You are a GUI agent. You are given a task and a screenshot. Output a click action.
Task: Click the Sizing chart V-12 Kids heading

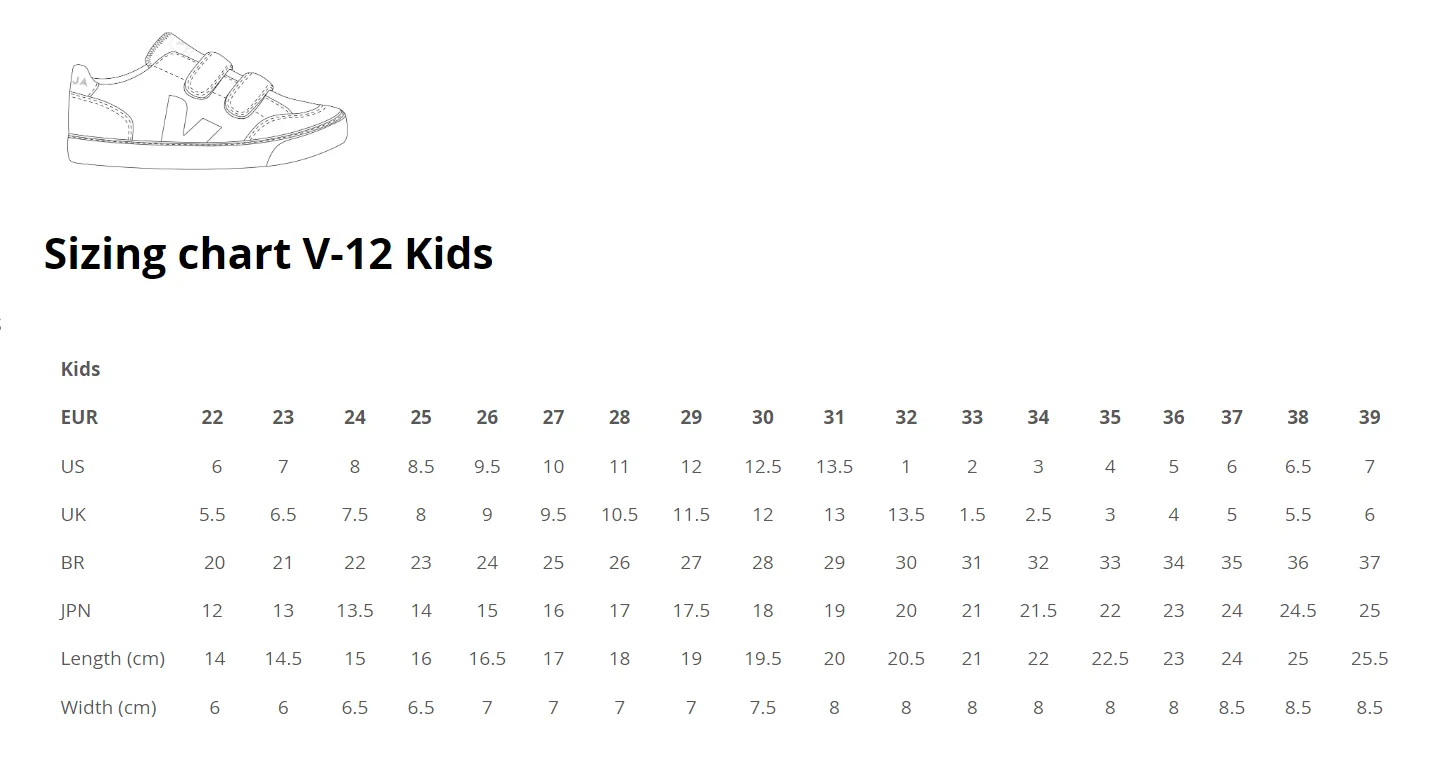[x=268, y=253]
